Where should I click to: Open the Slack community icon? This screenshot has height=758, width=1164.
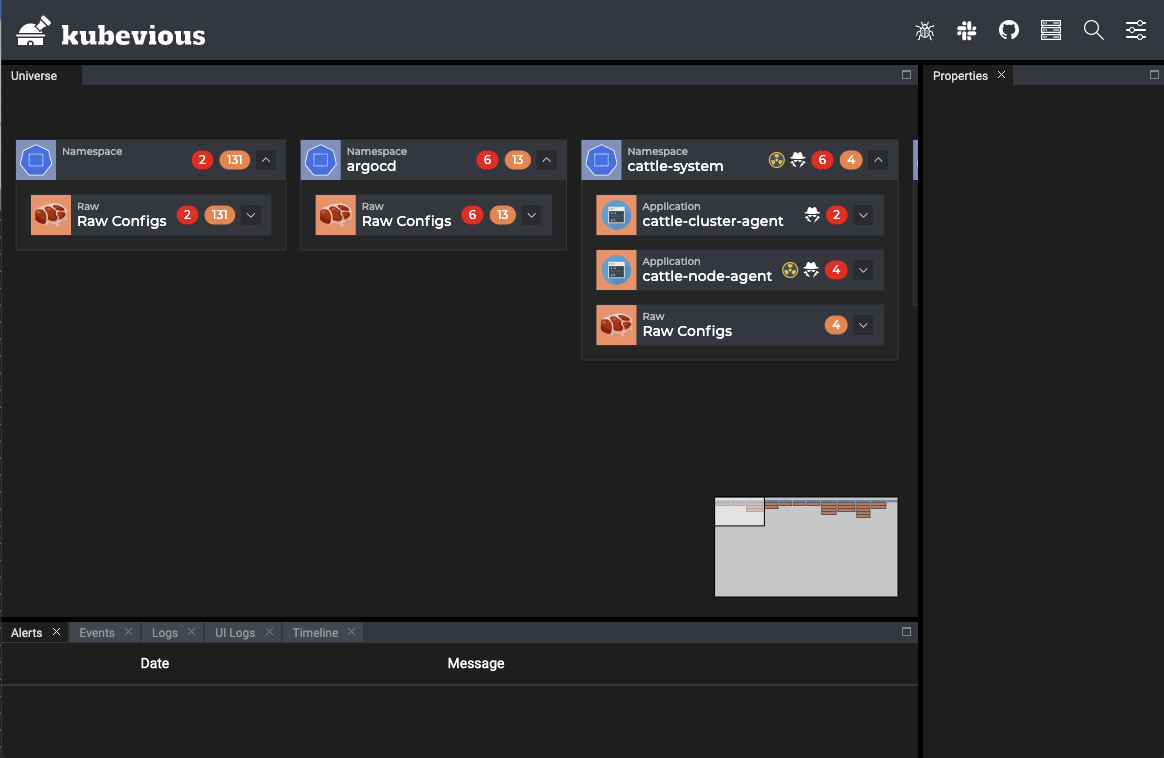[x=967, y=30]
